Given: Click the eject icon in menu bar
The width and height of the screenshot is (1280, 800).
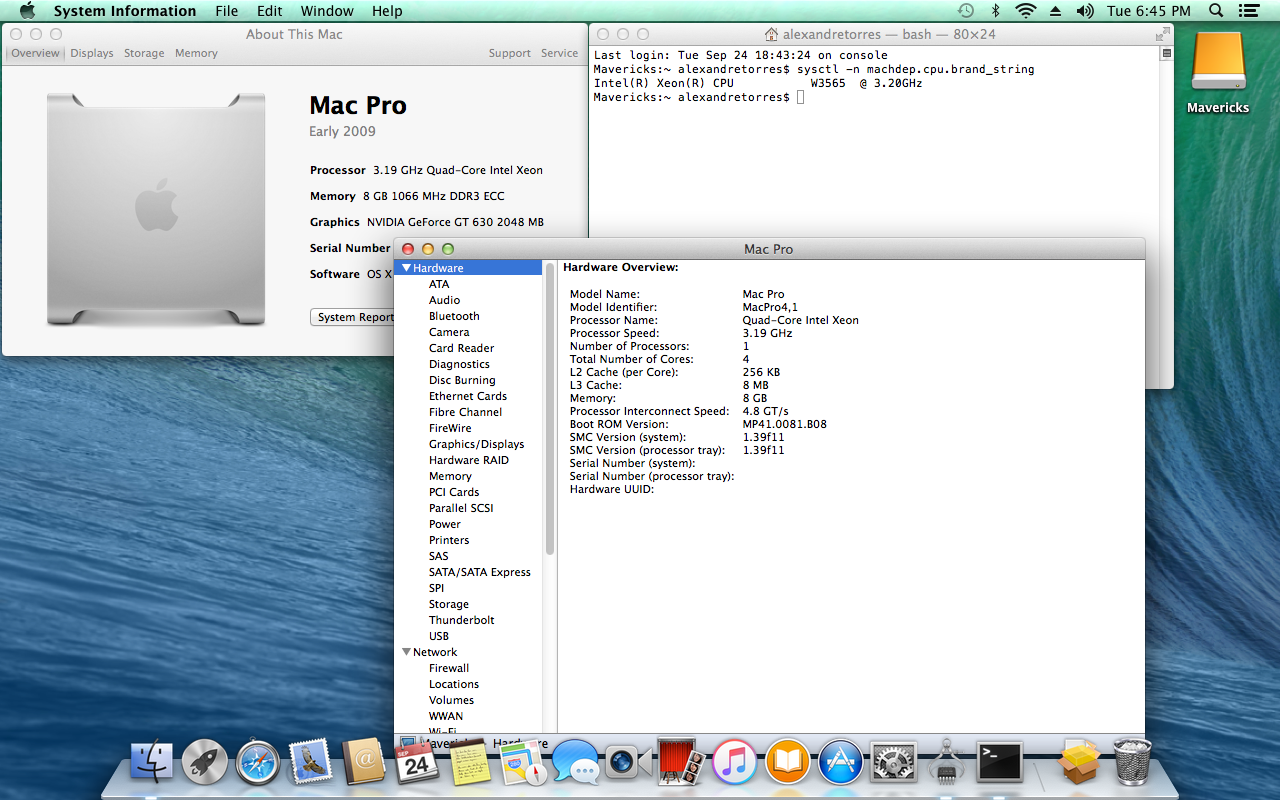Looking at the screenshot, I should click(x=1056, y=11).
